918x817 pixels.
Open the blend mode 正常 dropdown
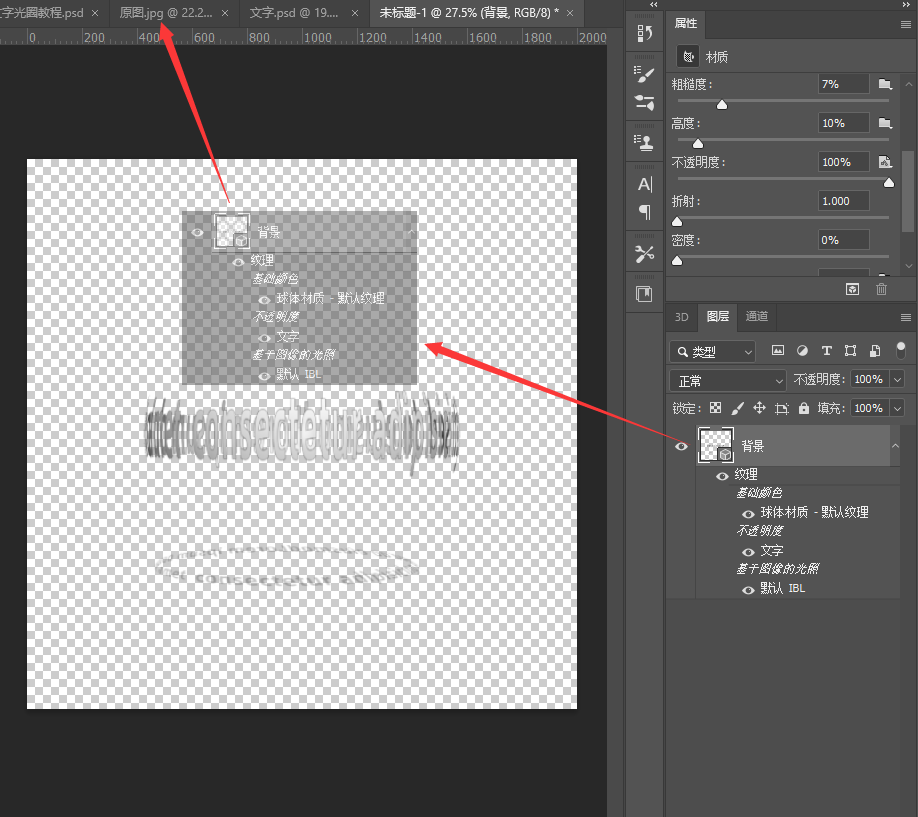coord(727,381)
